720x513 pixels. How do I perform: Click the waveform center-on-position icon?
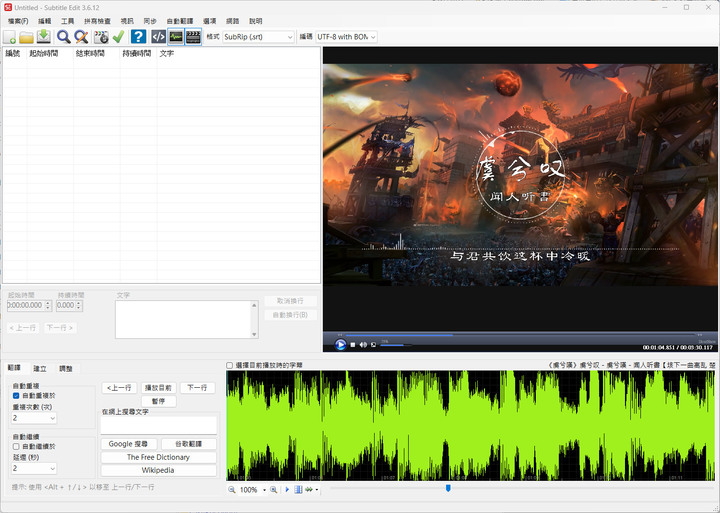[x=298, y=490]
